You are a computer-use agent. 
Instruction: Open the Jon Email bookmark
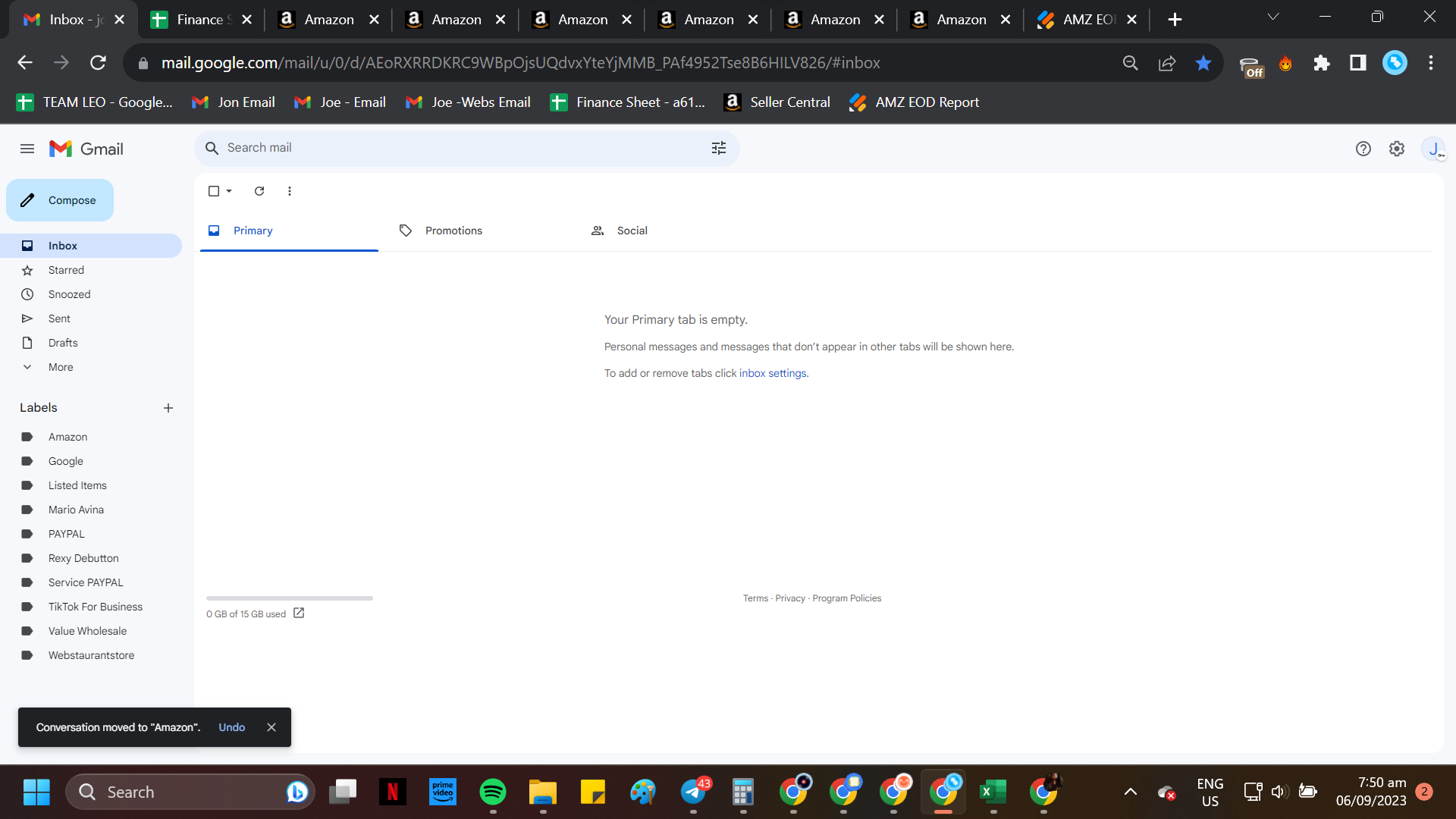click(x=234, y=102)
